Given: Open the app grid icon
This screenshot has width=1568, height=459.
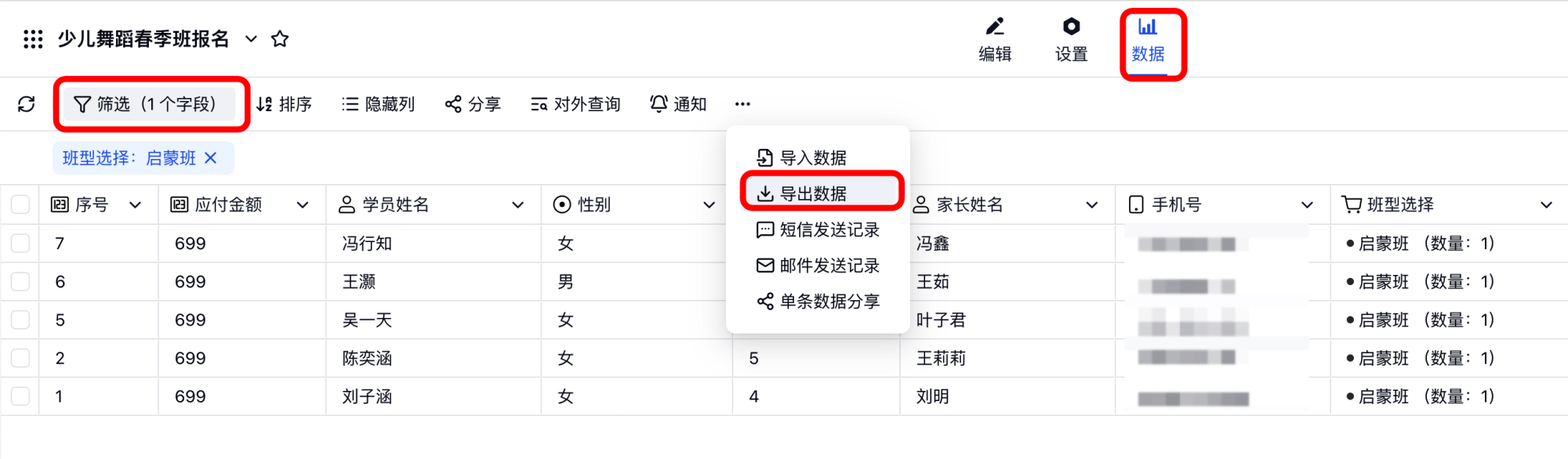Looking at the screenshot, I should tap(33, 39).
